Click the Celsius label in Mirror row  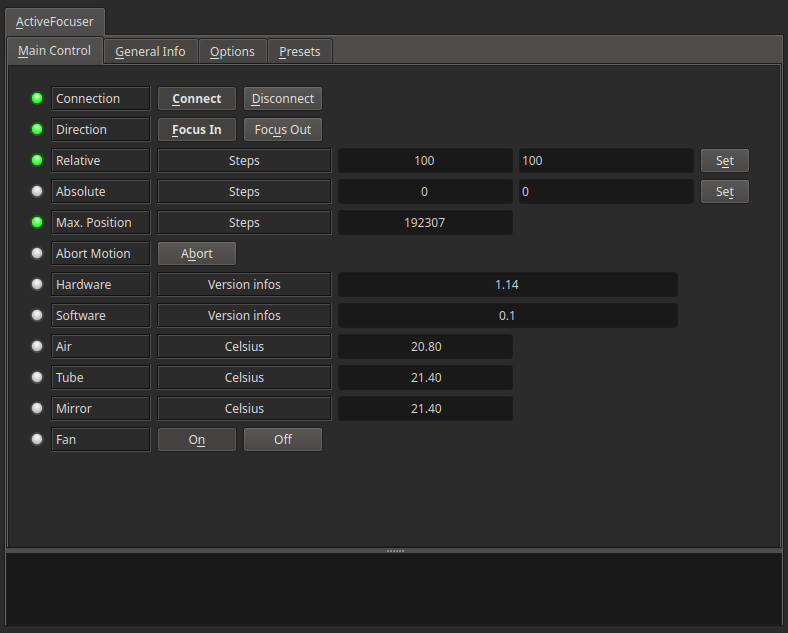tap(244, 408)
